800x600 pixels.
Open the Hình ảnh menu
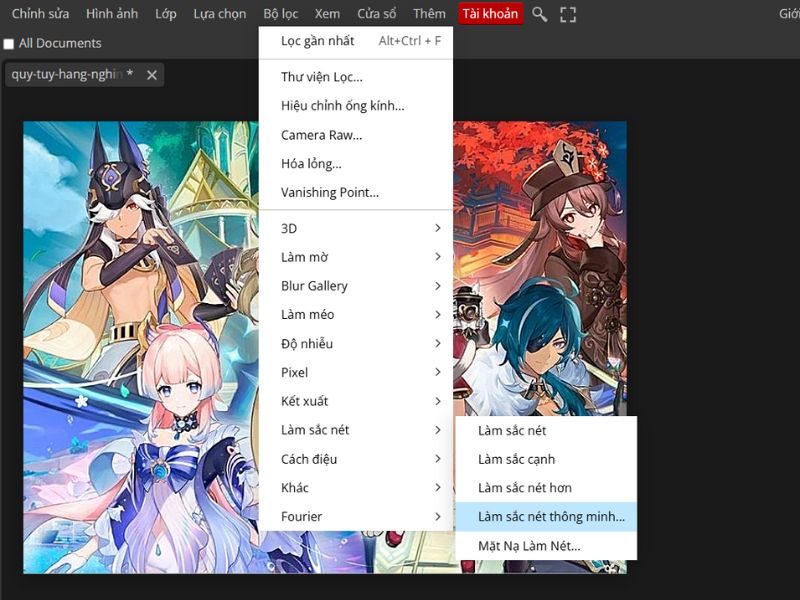(112, 14)
